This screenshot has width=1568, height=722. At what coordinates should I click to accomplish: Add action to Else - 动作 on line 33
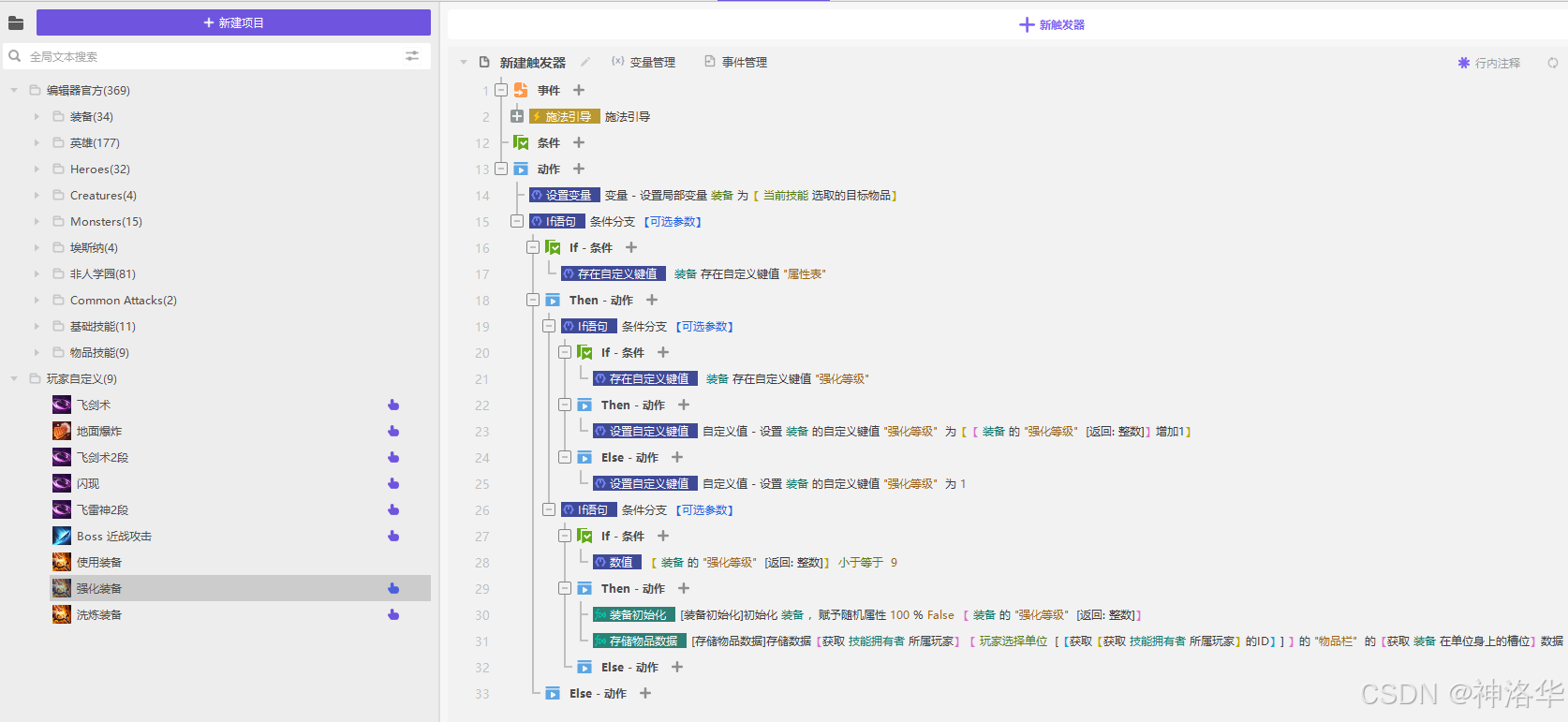[x=645, y=693]
